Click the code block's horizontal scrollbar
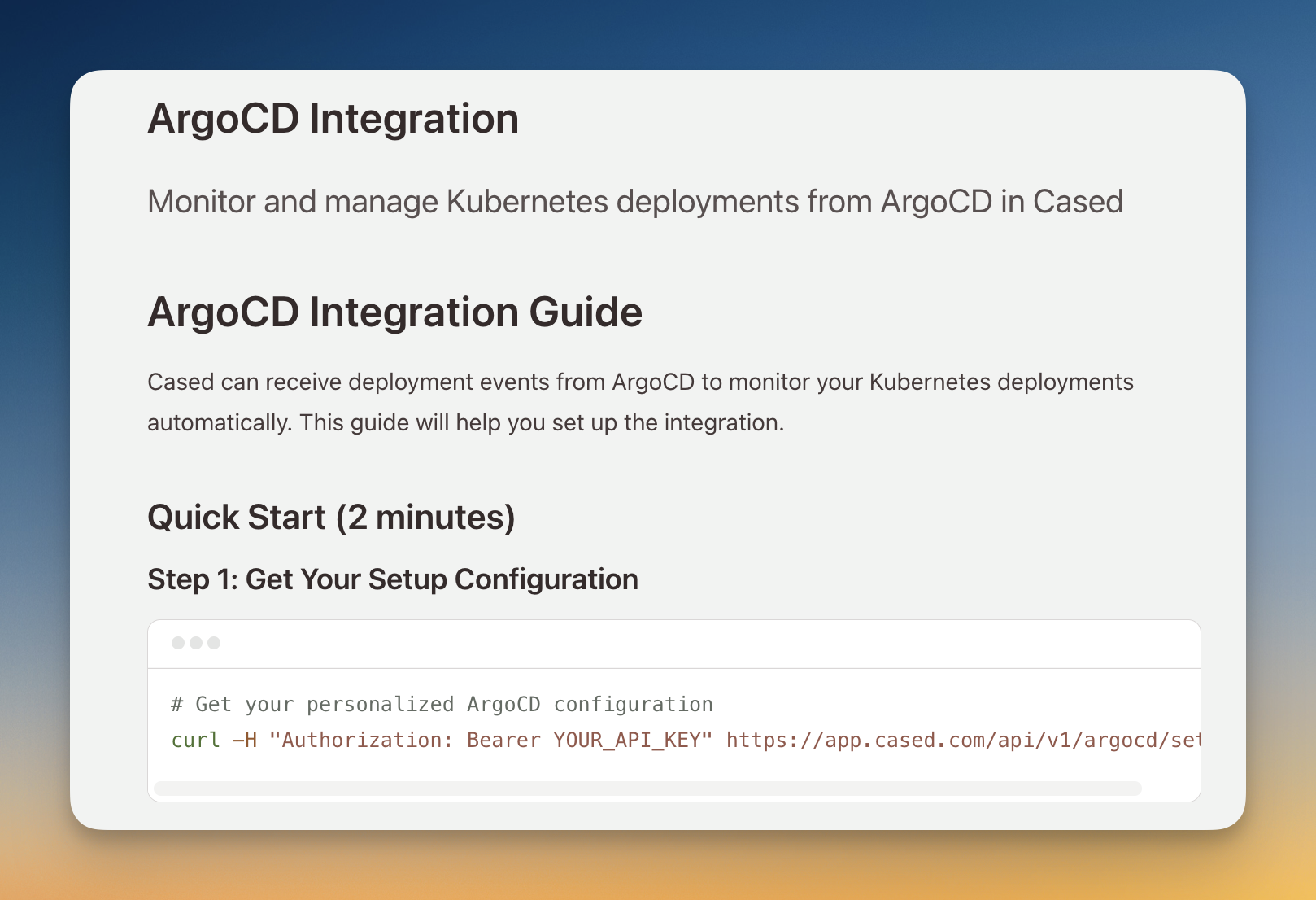 [647, 788]
